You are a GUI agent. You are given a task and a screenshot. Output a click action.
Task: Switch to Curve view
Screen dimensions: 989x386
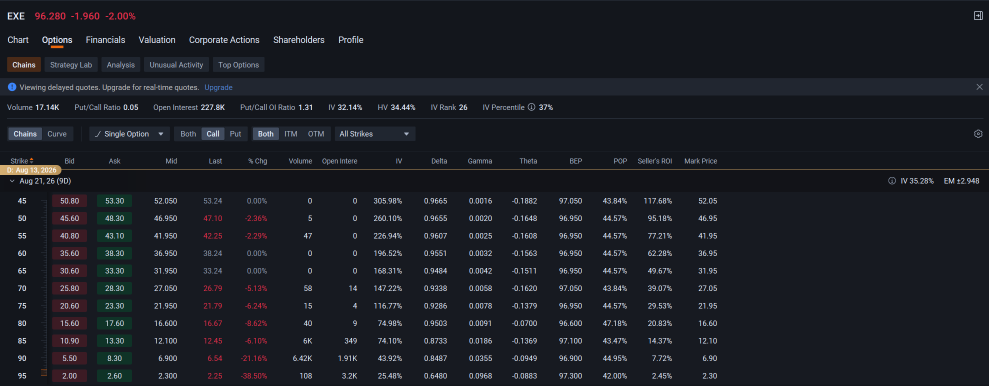pos(57,134)
